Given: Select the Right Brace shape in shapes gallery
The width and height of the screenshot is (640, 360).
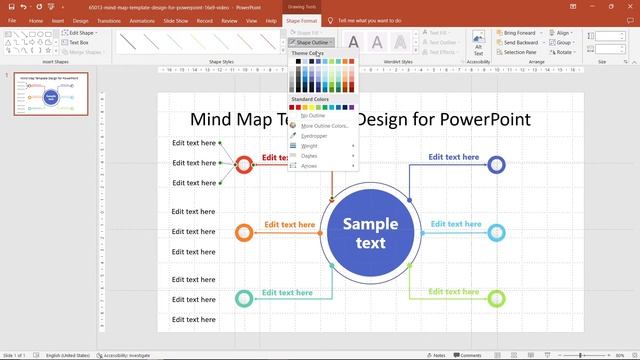Looking at the screenshot, I should [40, 51].
